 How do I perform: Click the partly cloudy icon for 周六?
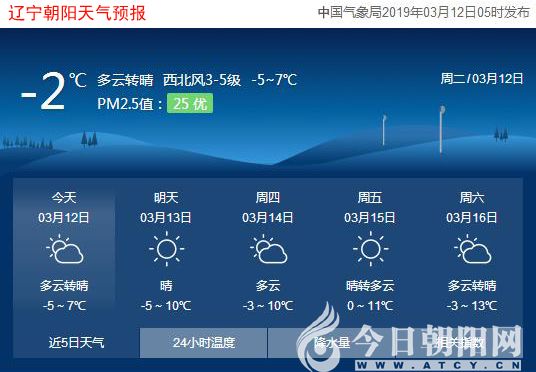click(x=473, y=249)
